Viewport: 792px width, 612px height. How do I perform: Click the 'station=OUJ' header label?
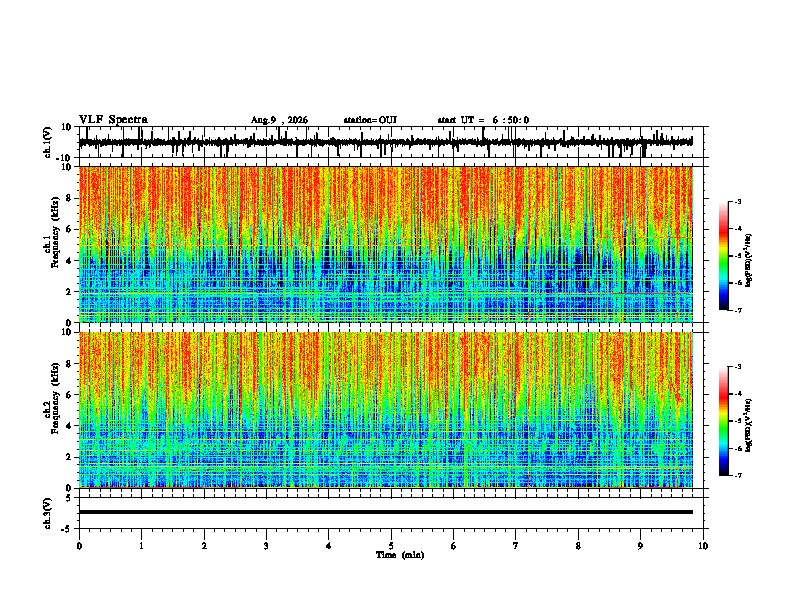pyautogui.click(x=370, y=120)
